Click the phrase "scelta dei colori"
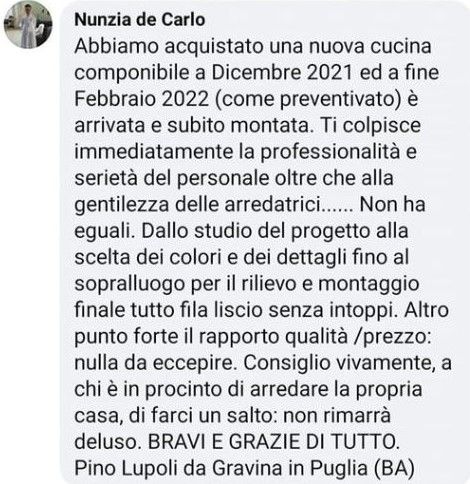 pos(148,257)
